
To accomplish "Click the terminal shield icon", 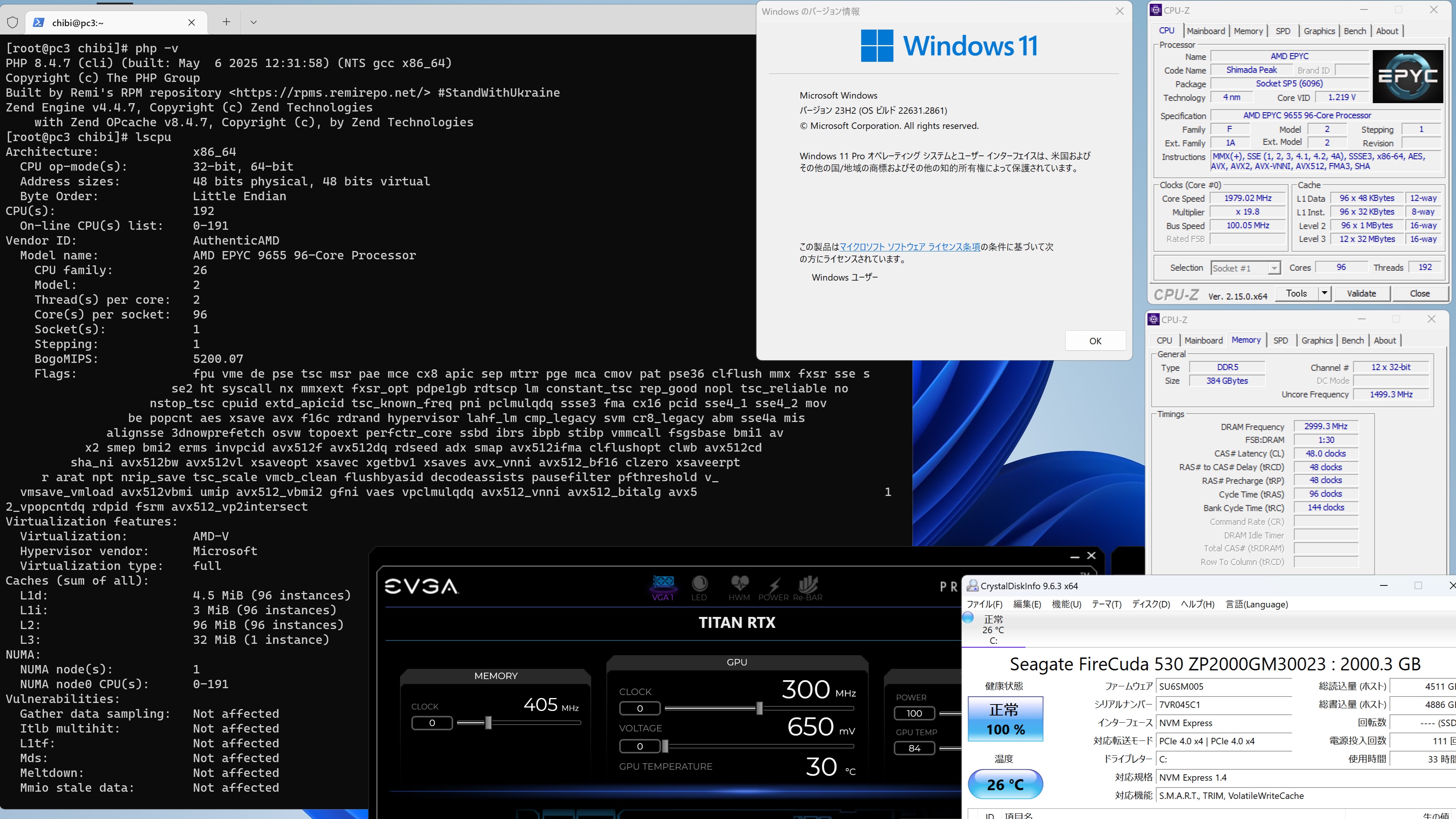I will click(x=13, y=23).
